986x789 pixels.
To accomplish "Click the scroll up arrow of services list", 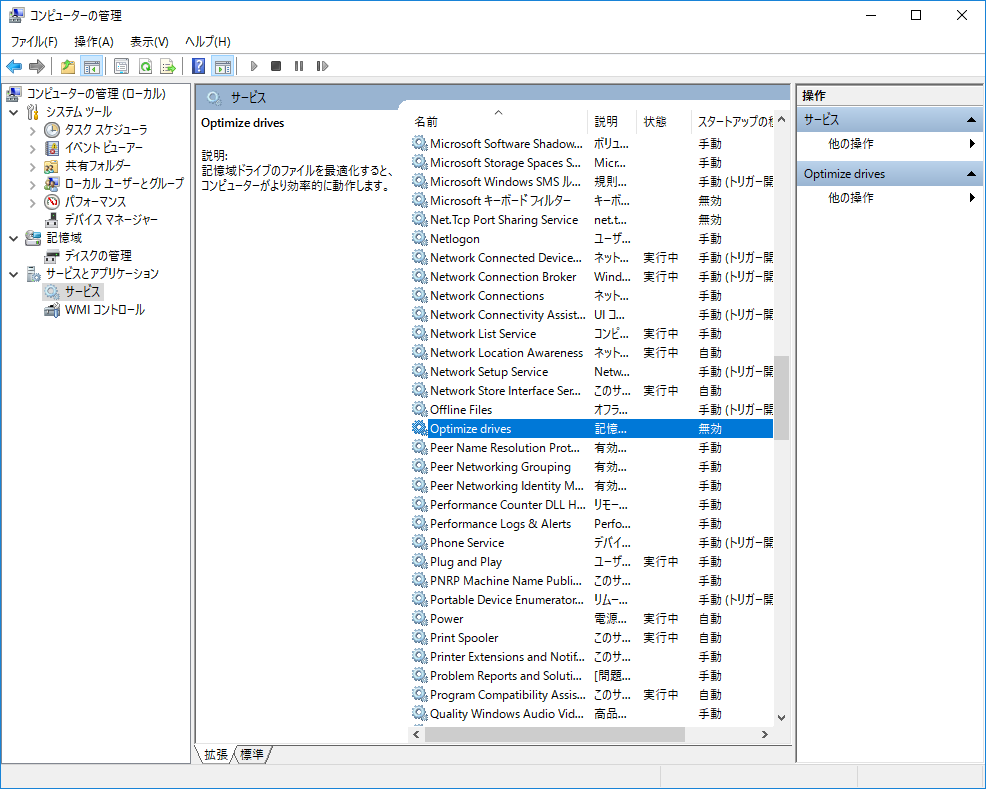I will tap(782, 119).
